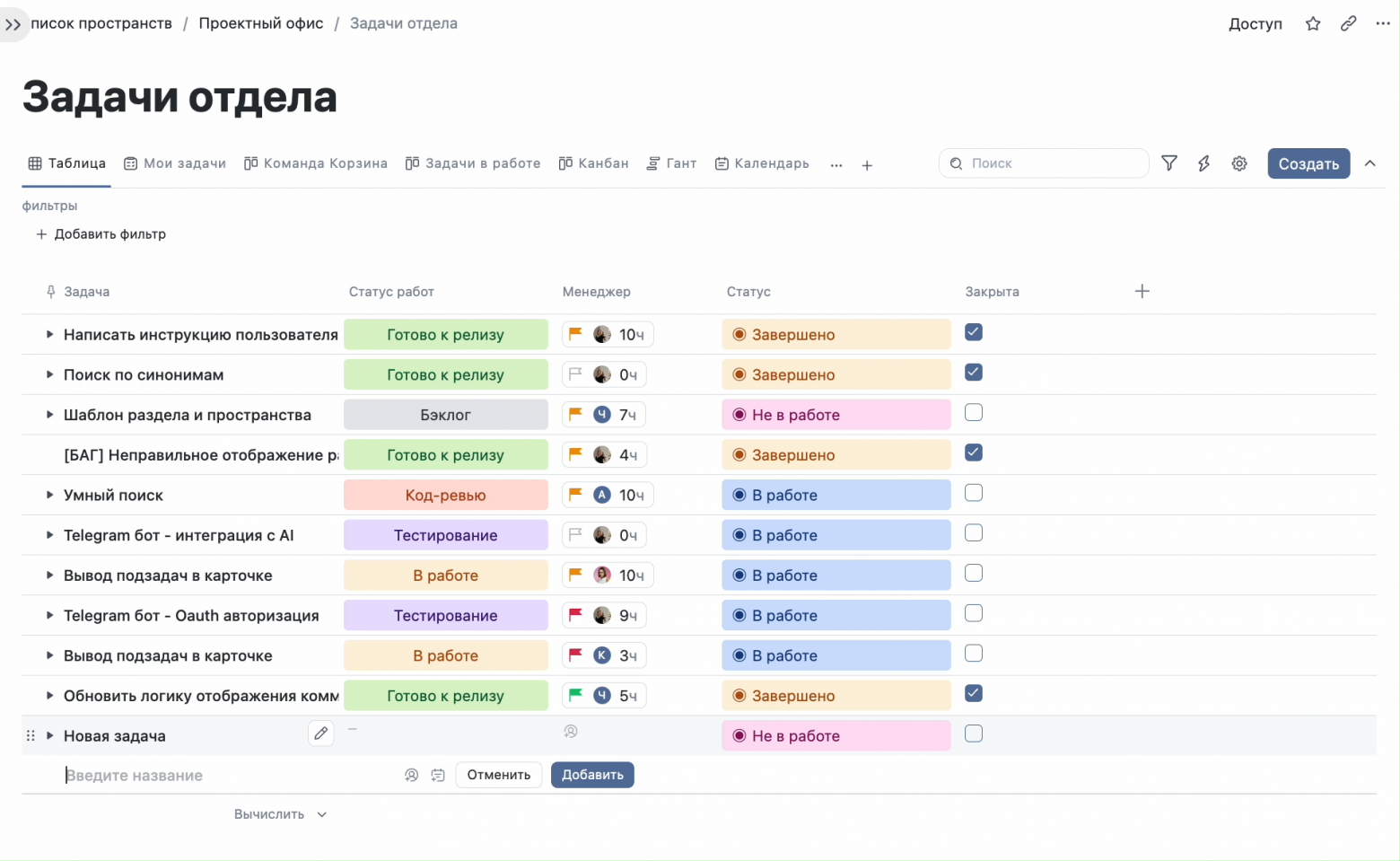Focus the Поиск search field
The height and width of the screenshot is (861, 1400).
click(1044, 163)
